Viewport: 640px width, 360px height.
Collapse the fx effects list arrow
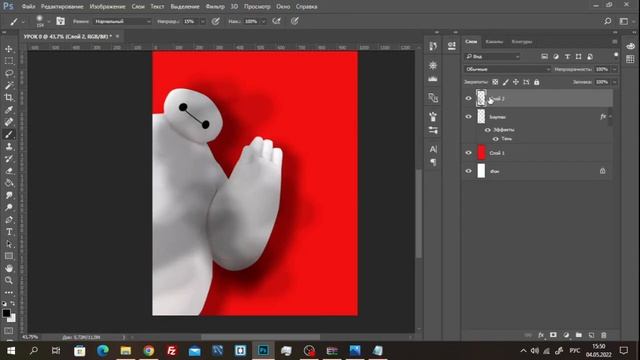point(610,117)
